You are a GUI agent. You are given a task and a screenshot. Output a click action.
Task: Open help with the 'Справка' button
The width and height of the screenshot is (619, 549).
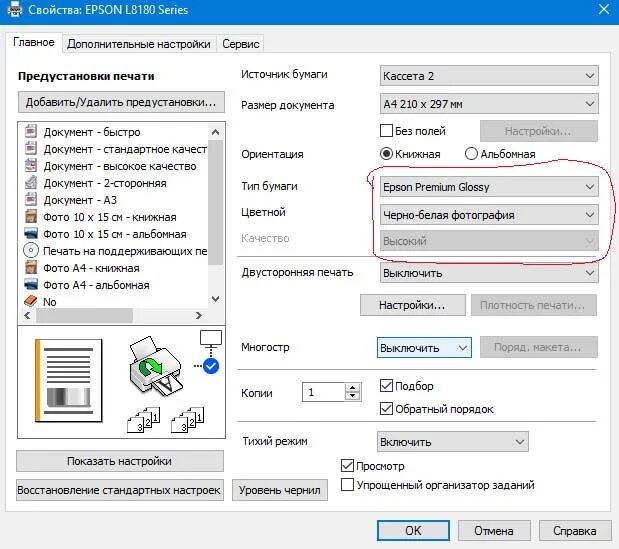click(574, 530)
